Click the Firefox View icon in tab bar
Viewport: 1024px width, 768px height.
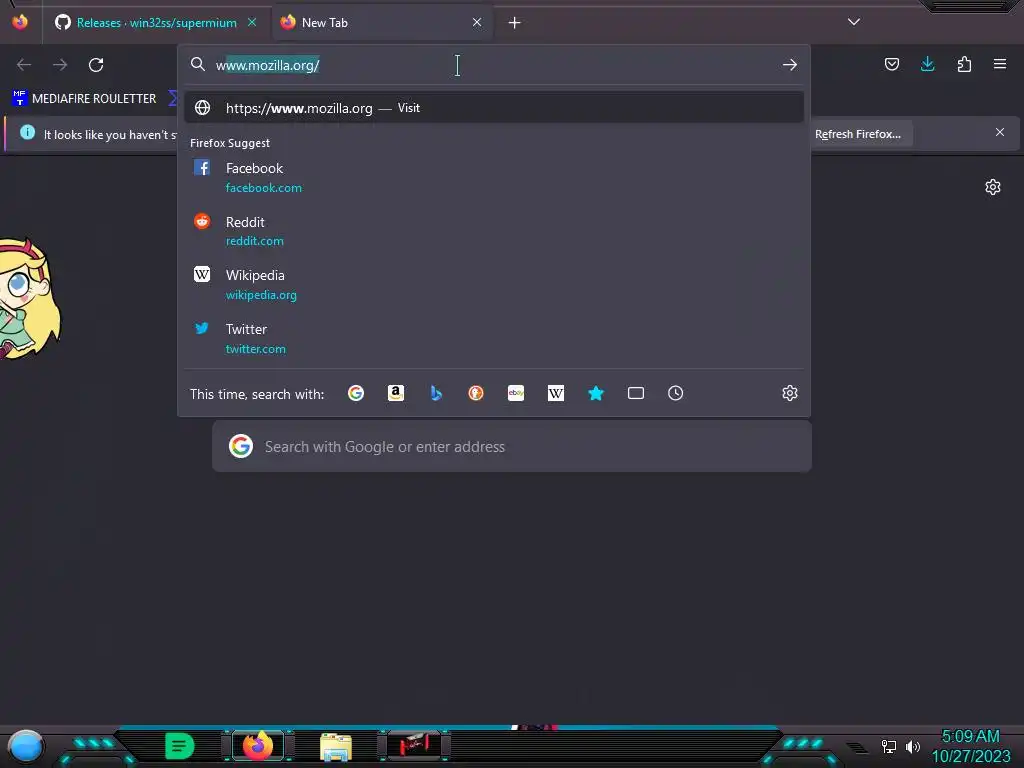point(20,22)
